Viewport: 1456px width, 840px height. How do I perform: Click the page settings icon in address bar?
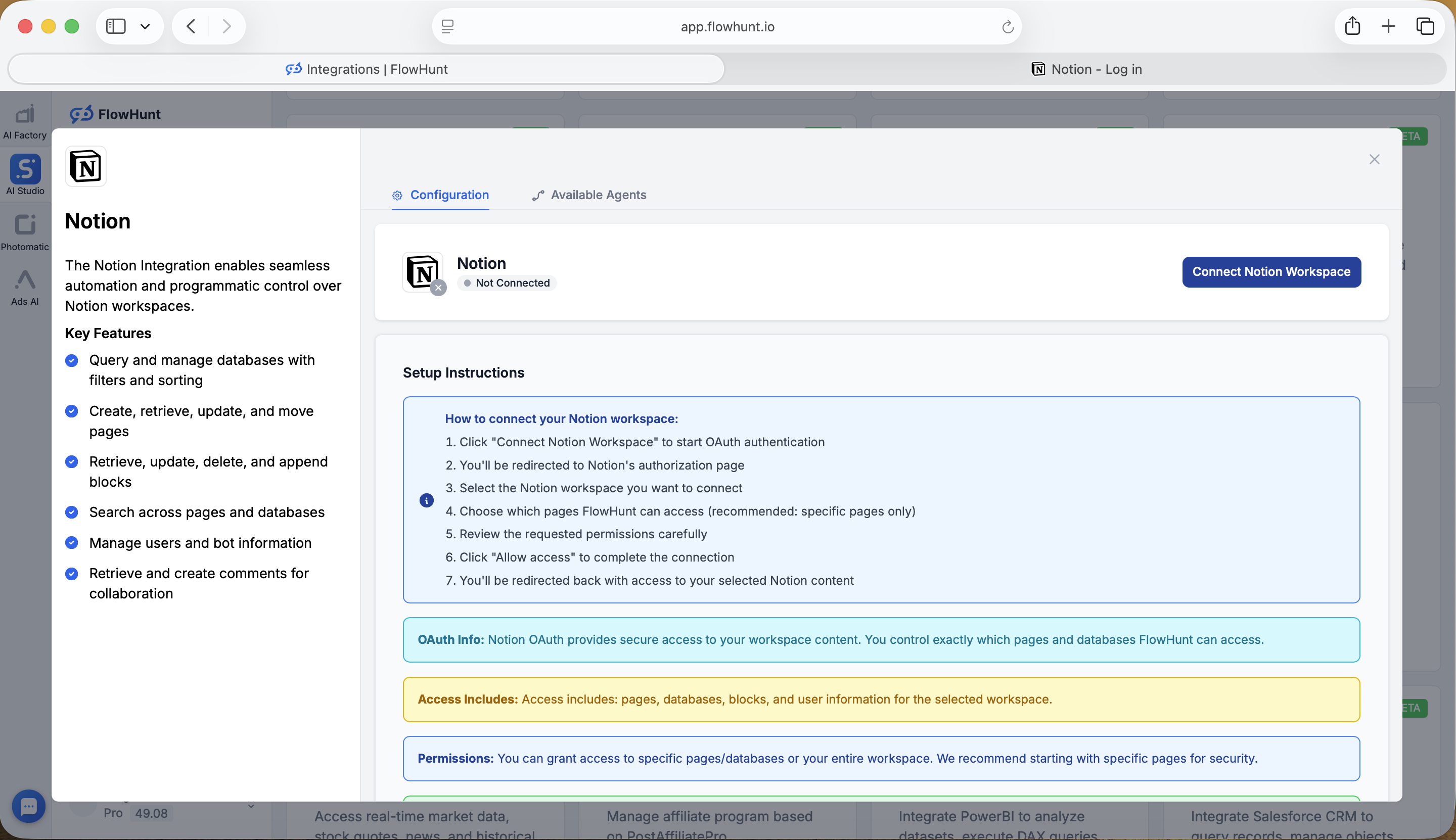click(x=448, y=27)
